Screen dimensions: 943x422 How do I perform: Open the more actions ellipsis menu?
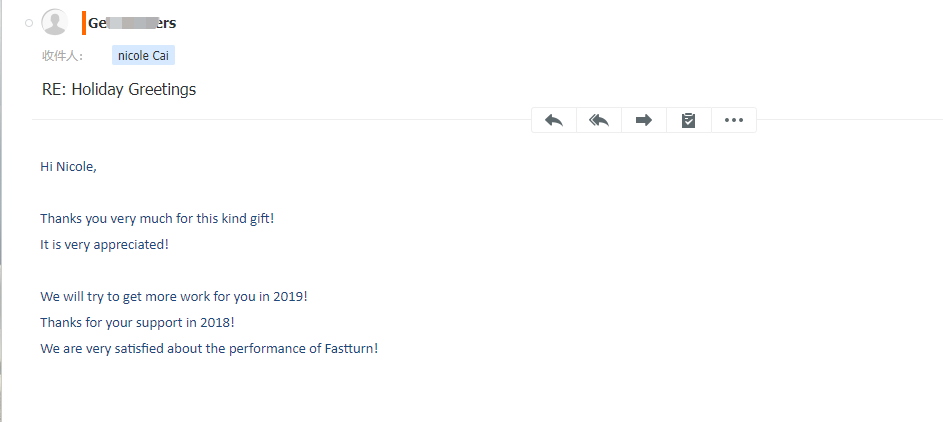pyautogui.click(x=734, y=120)
